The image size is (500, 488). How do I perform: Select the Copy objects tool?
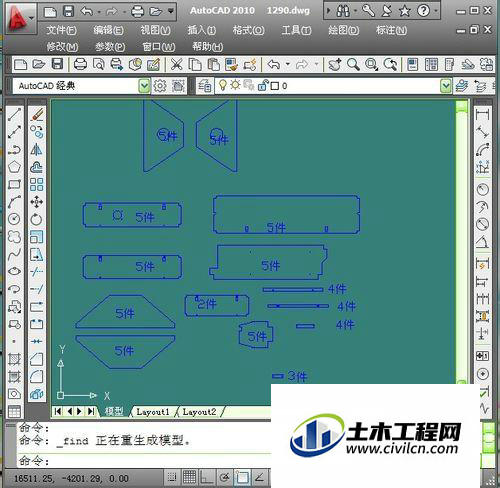(x=37, y=132)
